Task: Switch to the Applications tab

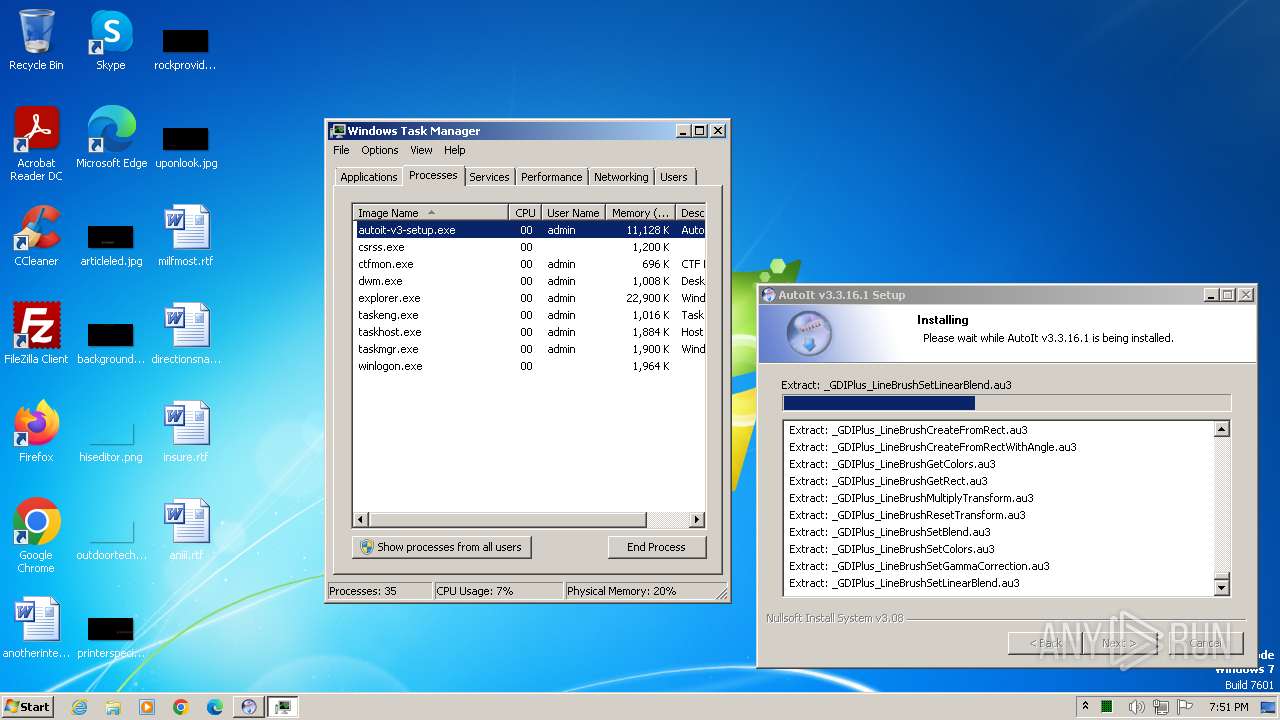Action: [x=368, y=177]
